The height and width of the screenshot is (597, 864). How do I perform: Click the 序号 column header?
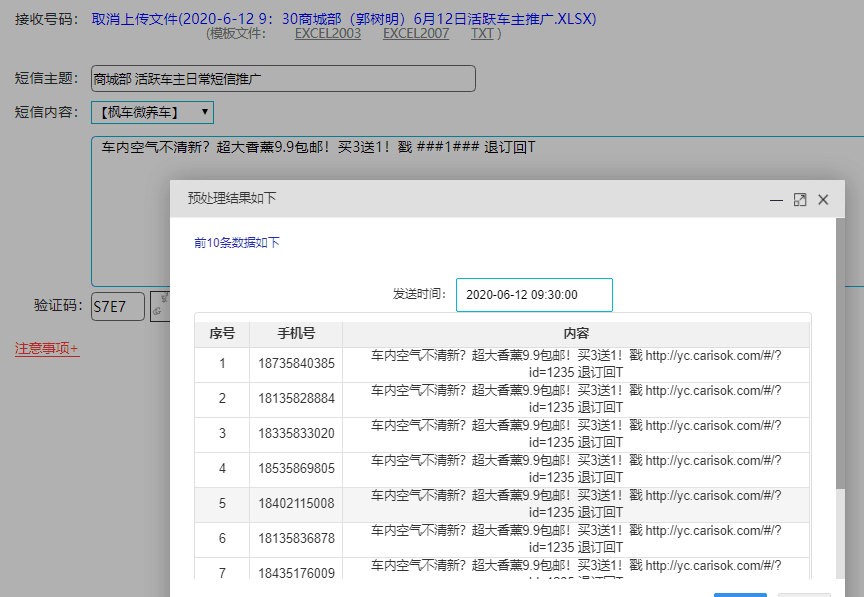[222, 334]
